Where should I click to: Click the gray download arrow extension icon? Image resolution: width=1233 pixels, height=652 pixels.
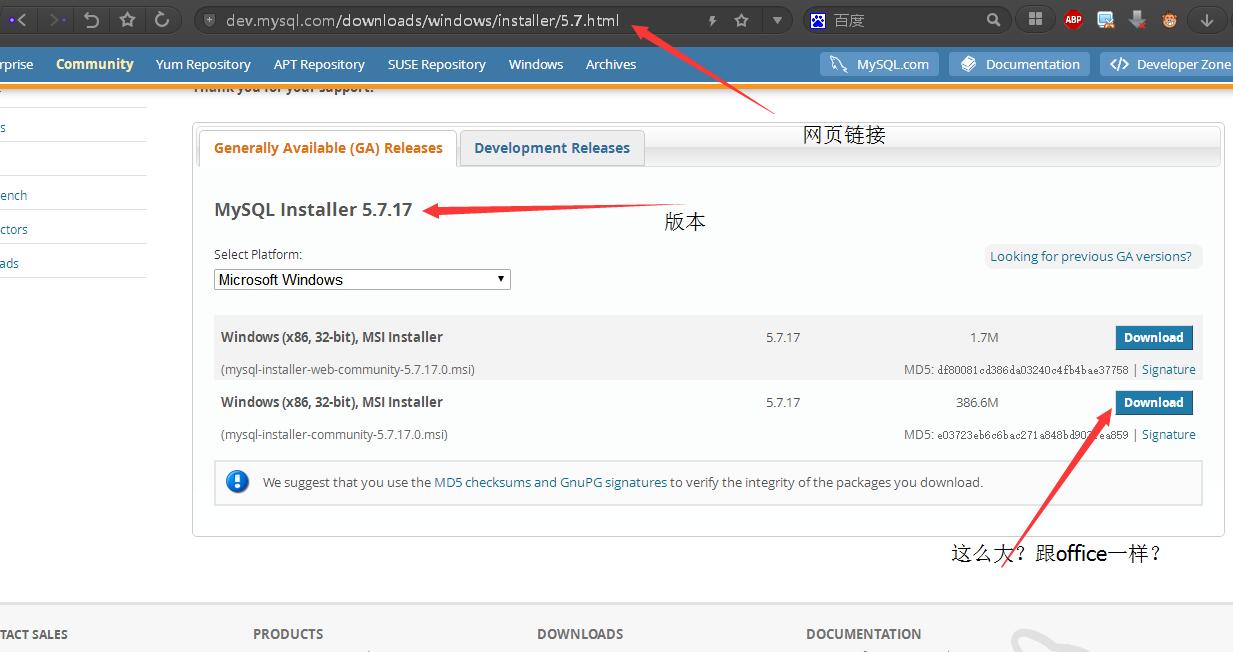click(1137, 20)
